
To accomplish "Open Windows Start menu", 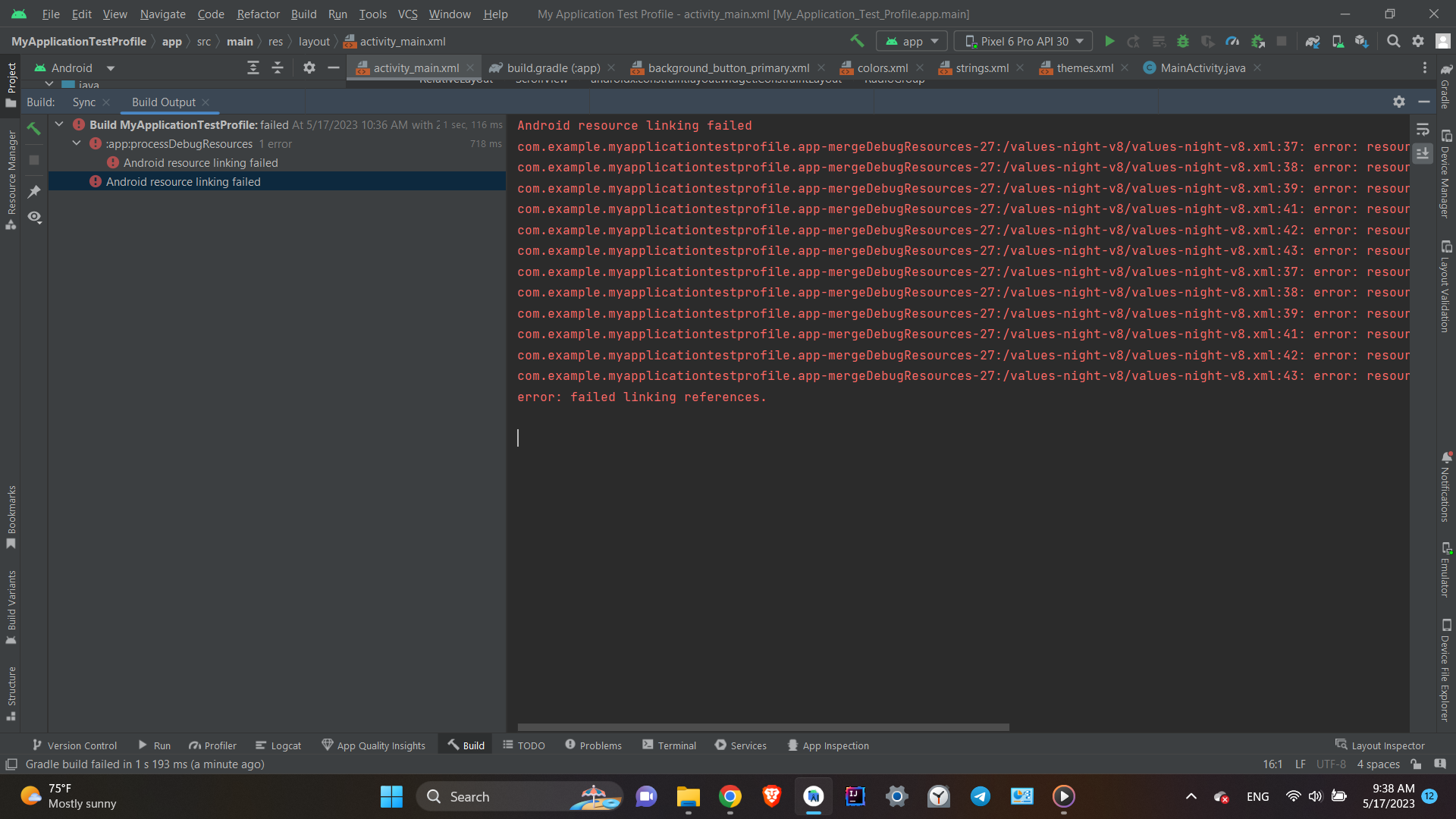I will [x=391, y=796].
